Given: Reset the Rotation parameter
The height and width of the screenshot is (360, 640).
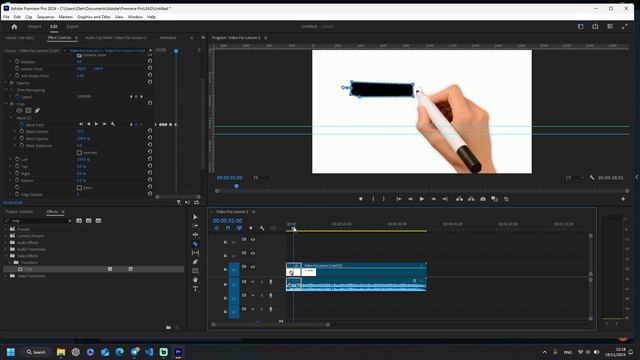Looking at the screenshot, I should 150,61.
